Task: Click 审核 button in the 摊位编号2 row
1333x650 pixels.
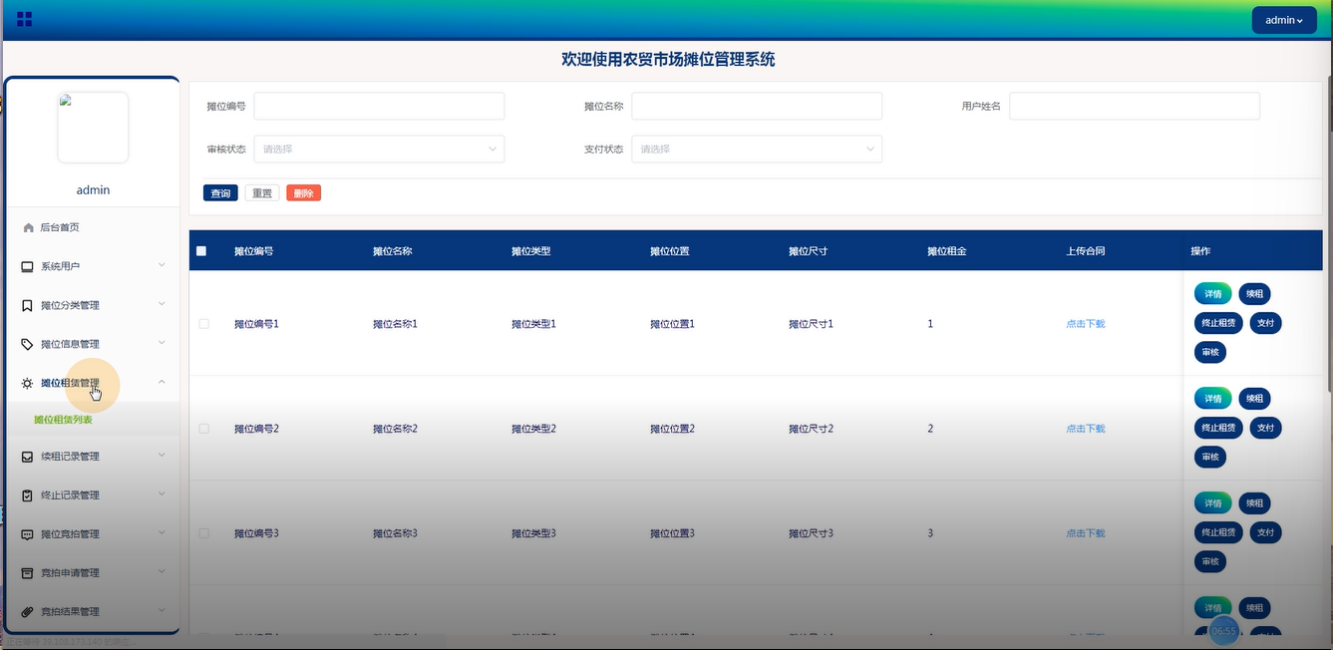Action: pos(1210,457)
